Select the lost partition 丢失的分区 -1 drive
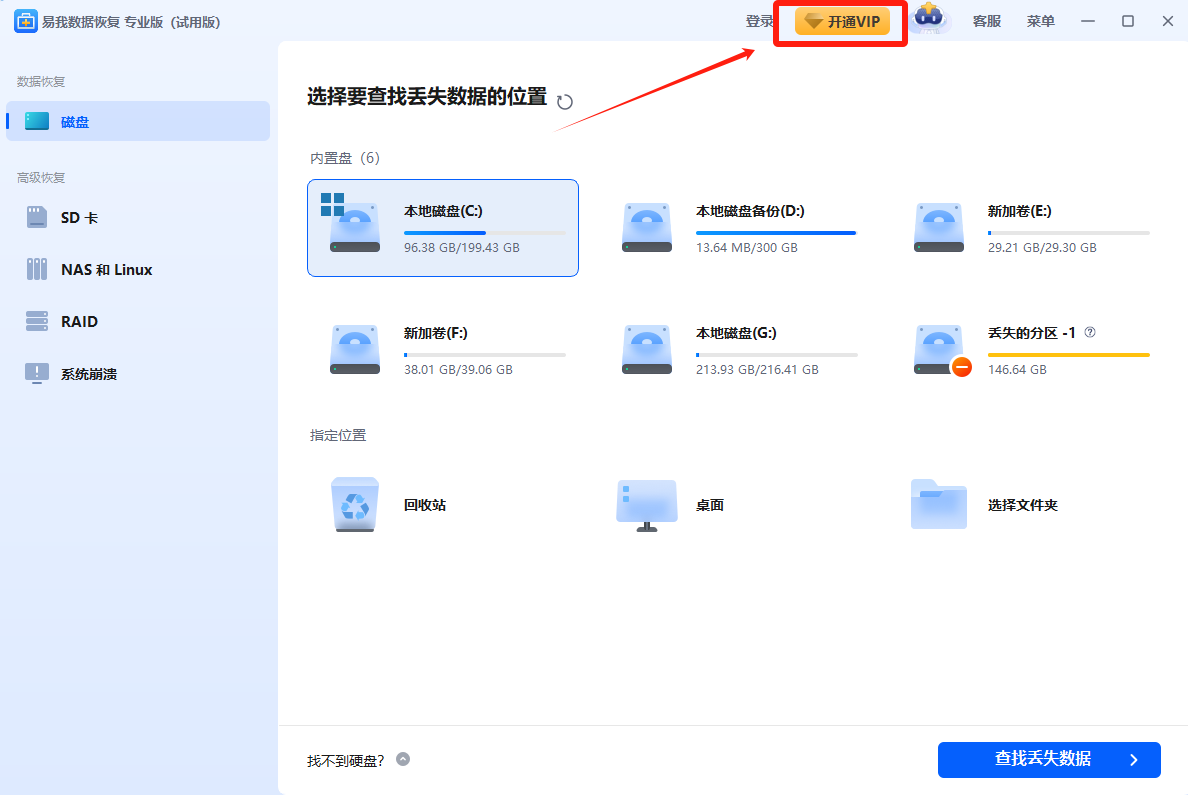This screenshot has width=1188, height=795. [x=1030, y=350]
